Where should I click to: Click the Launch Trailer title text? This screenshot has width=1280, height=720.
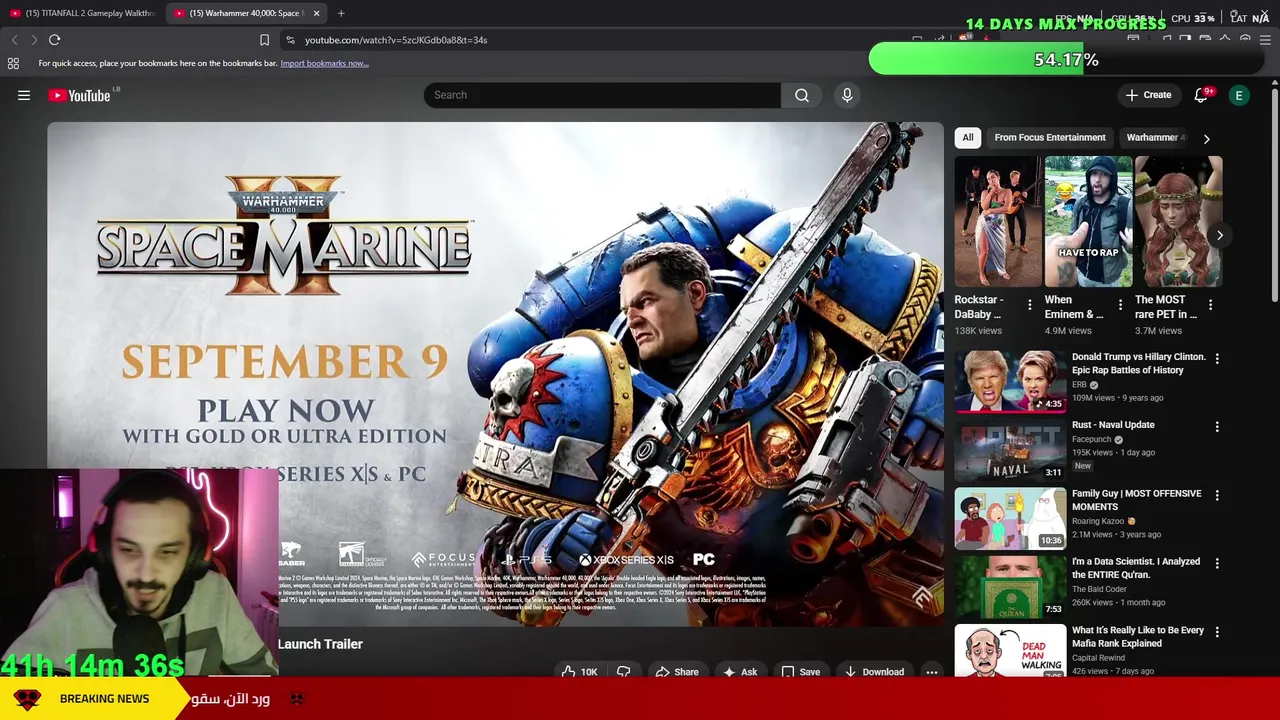320,644
